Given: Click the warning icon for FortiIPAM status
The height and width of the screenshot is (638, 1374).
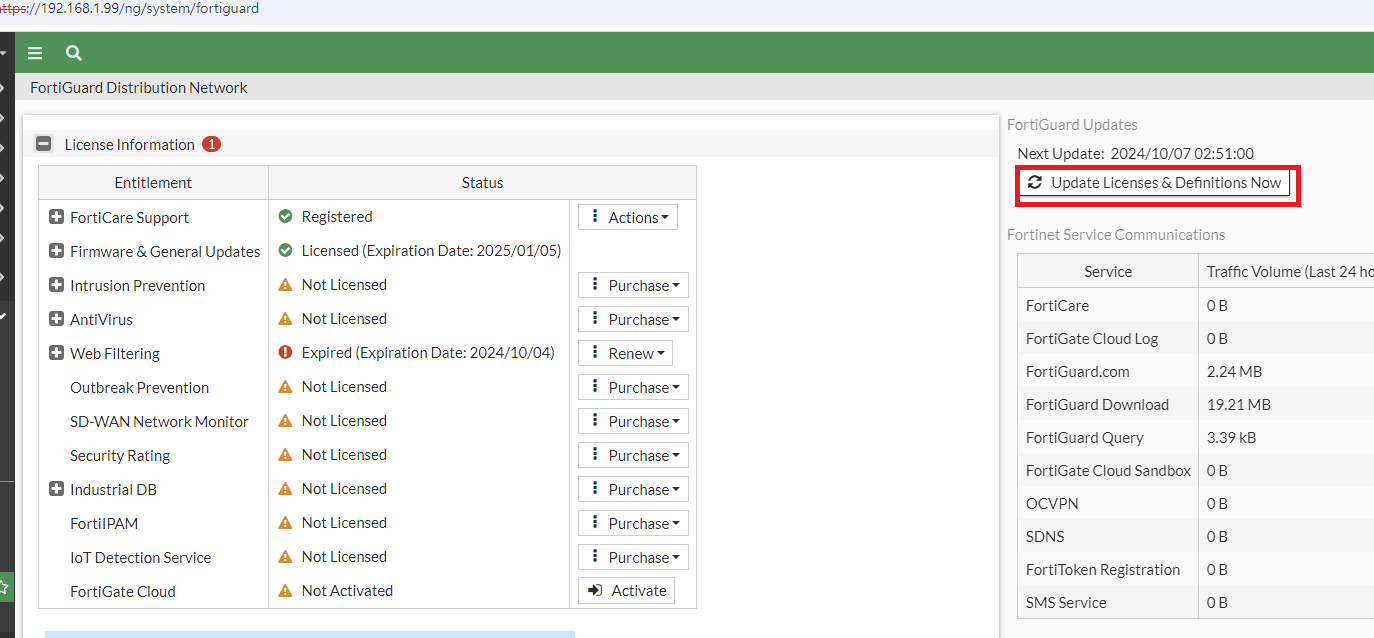Looking at the screenshot, I should [285, 522].
